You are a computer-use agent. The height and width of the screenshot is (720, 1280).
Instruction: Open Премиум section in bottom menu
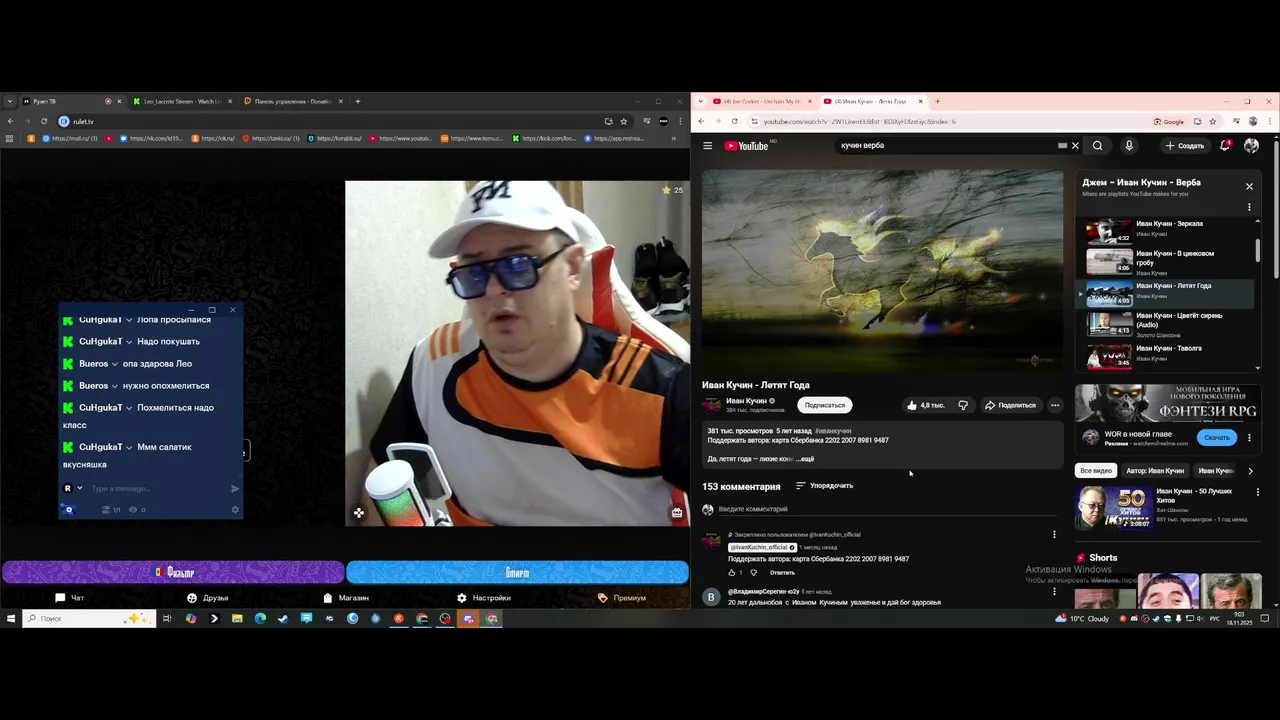622,598
